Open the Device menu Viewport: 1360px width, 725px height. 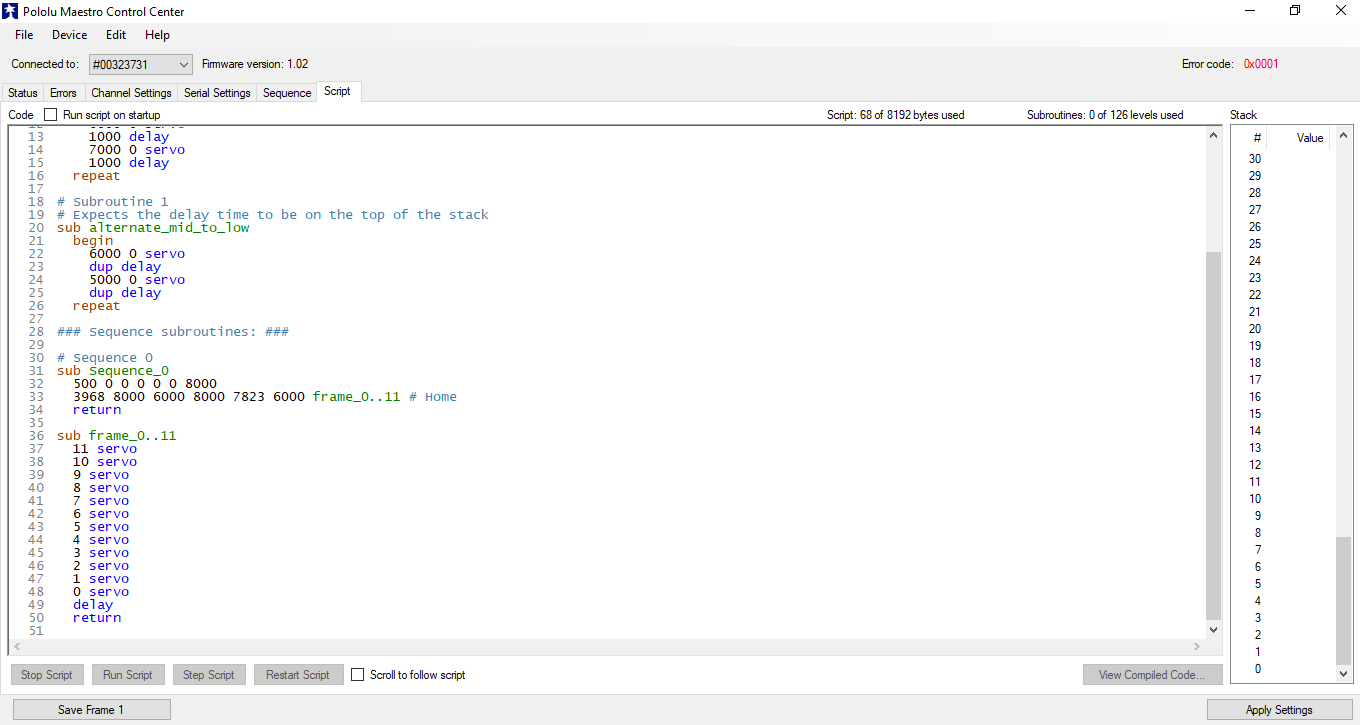point(69,34)
